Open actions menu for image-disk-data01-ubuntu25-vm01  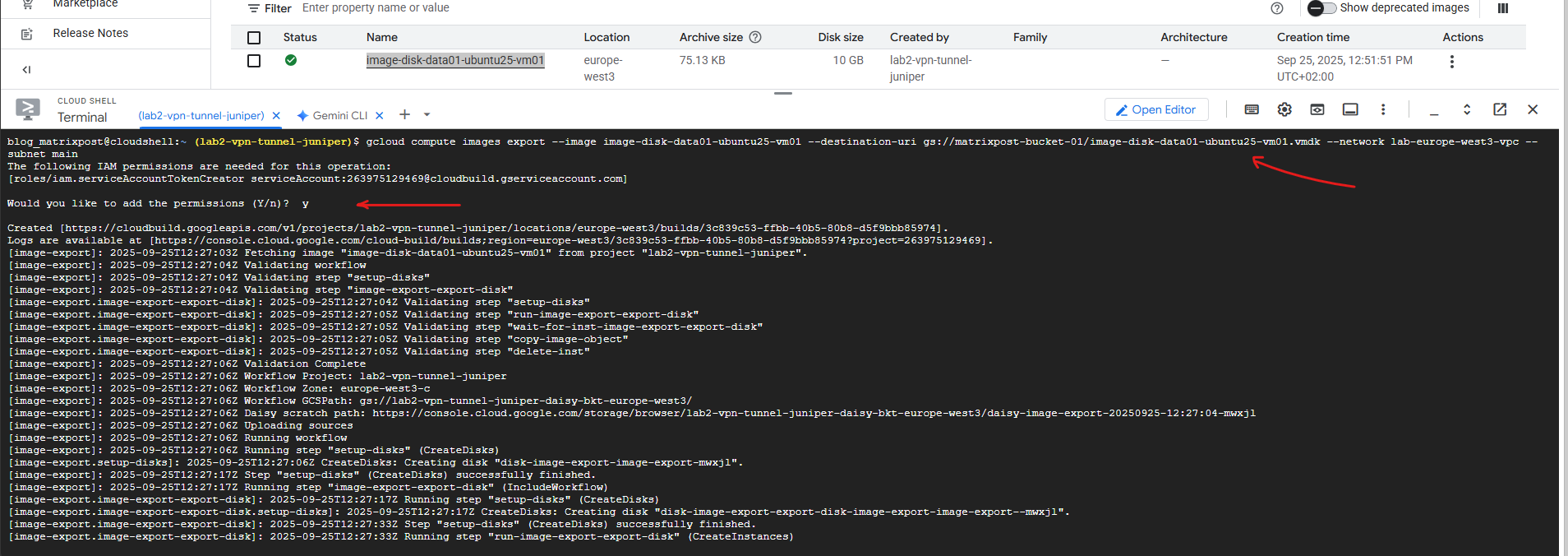click(x=1452, y=62)
